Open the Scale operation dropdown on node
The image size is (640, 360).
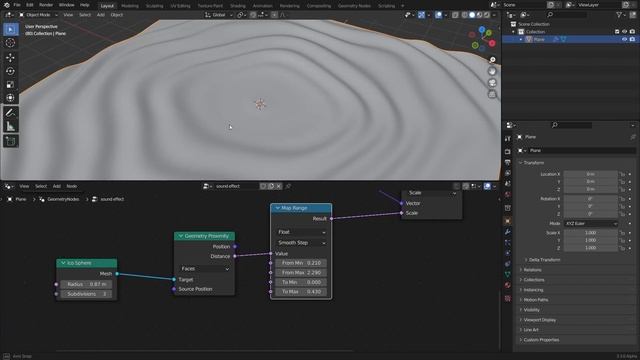pyautogui.click(x=432, y=193)
